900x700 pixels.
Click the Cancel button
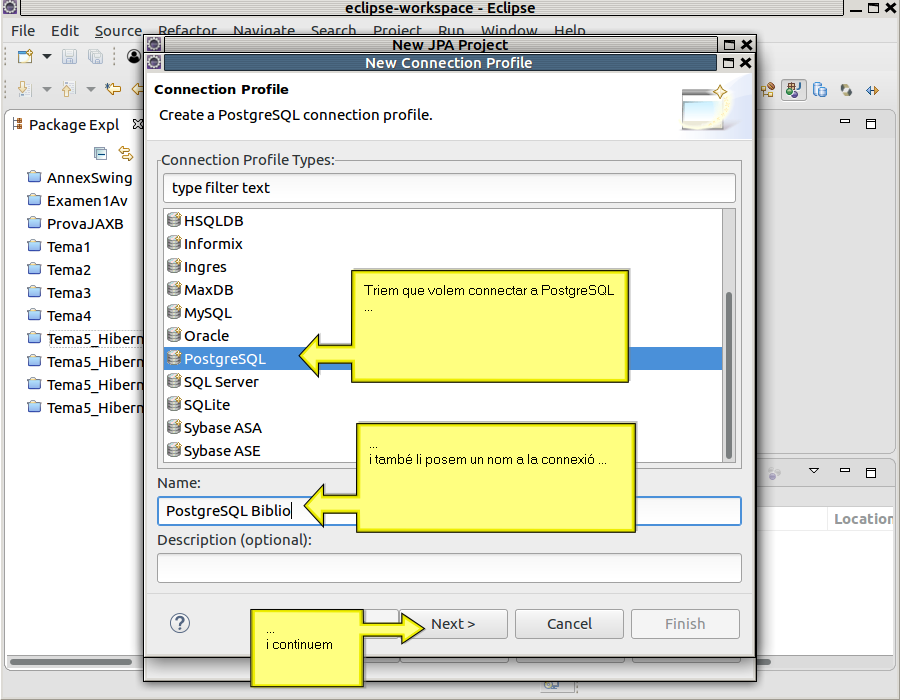tap(569, 624)
